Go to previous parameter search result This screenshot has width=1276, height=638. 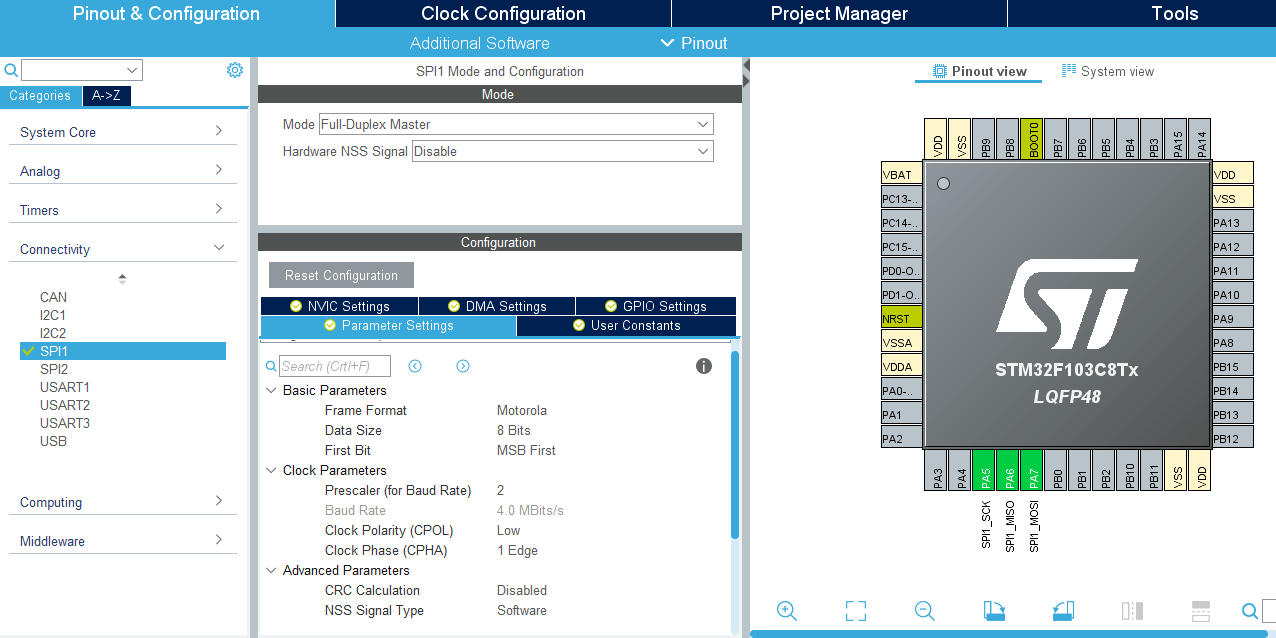tap(415, 366)
